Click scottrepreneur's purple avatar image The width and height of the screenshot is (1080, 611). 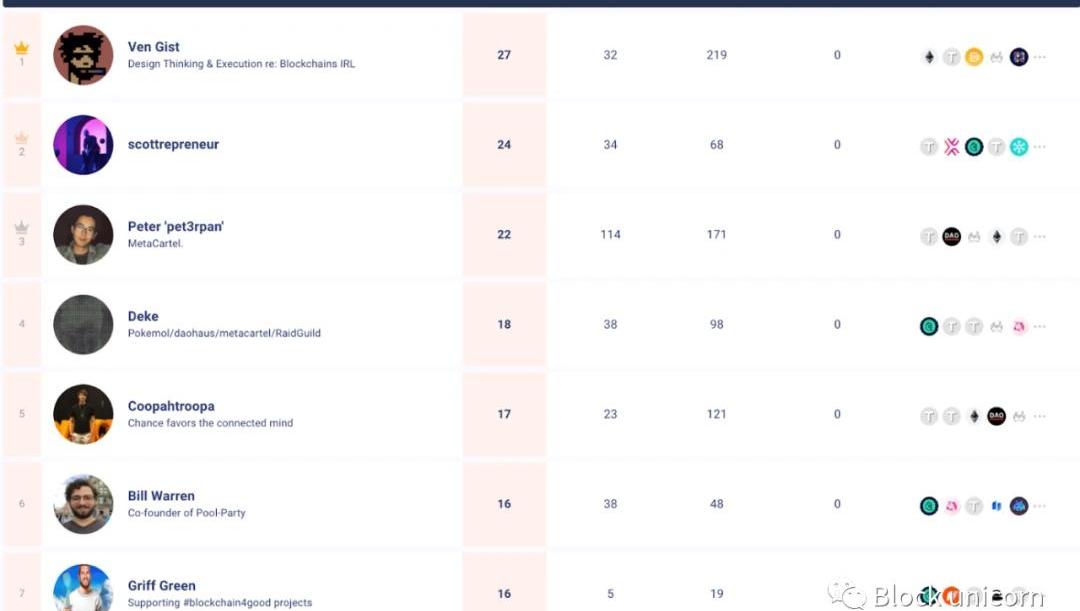pyautogui.click(x=83, y=145)
